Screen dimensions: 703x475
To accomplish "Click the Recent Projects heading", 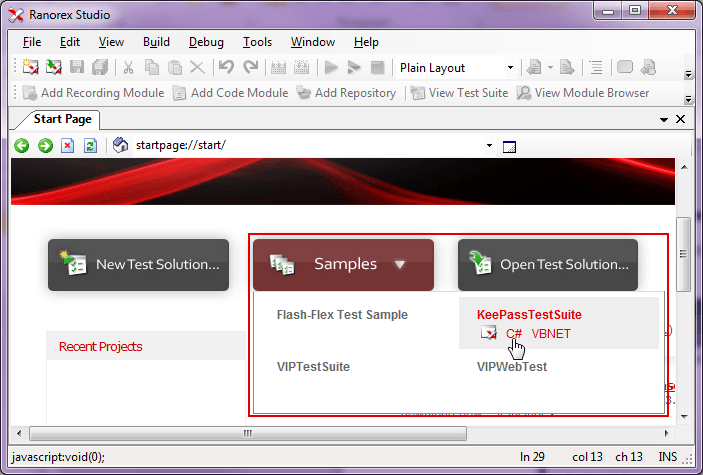I will [100, 346].
